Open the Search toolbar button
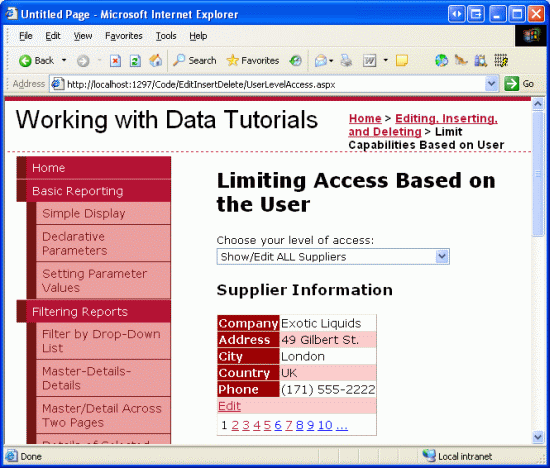550x468 pixels. (x=195, y=61)
